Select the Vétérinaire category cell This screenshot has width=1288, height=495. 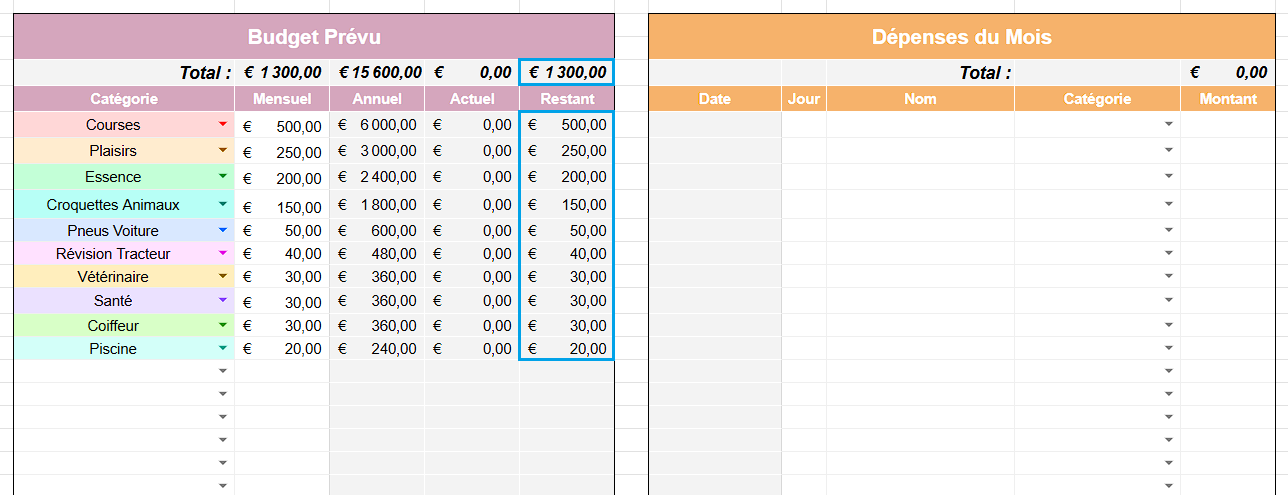113,277
